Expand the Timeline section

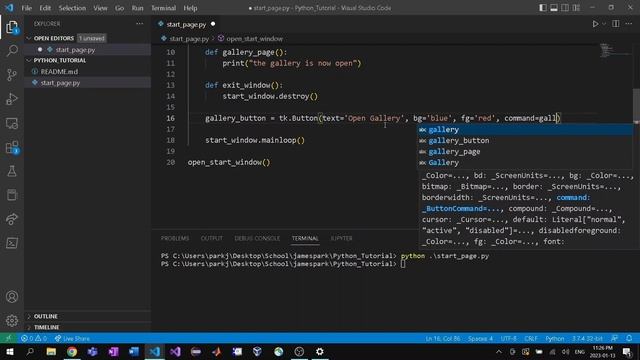coord(47,327)
